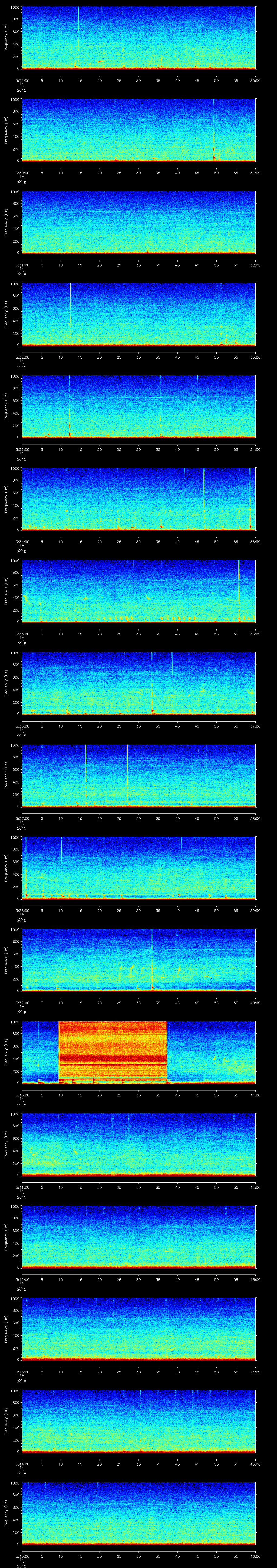
Task: Click the Frequency (Hz) axis label of the 3:36:00 spectrogram
Action: pyautogui.click(x=6, y=683)
